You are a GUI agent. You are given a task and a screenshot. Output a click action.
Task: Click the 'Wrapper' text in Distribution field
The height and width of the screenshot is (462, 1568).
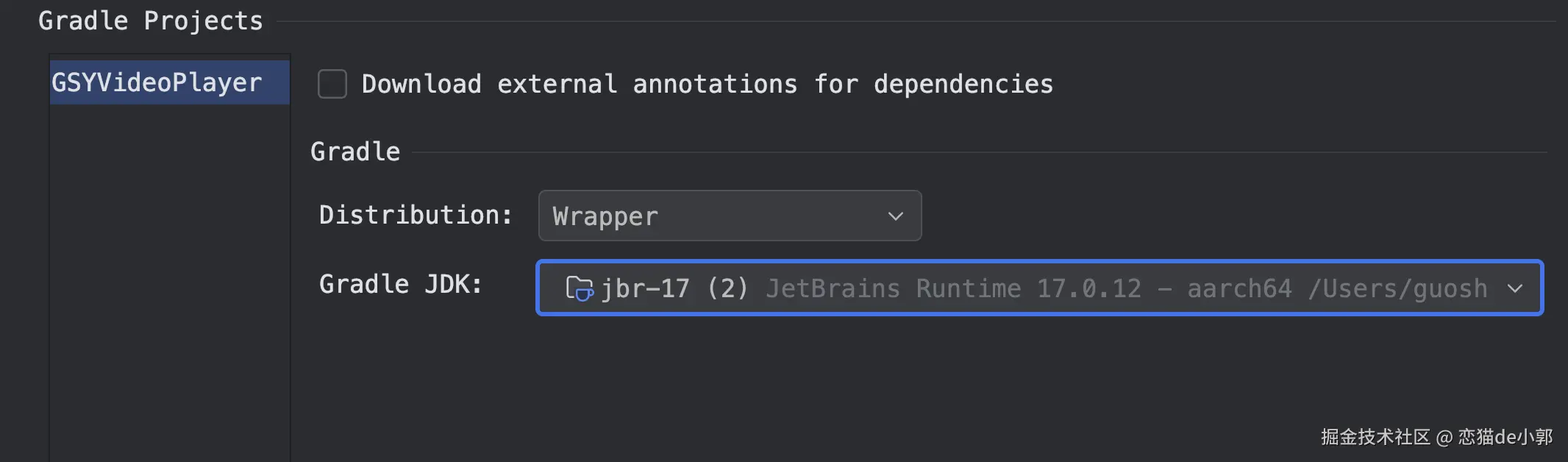(605, 216)
